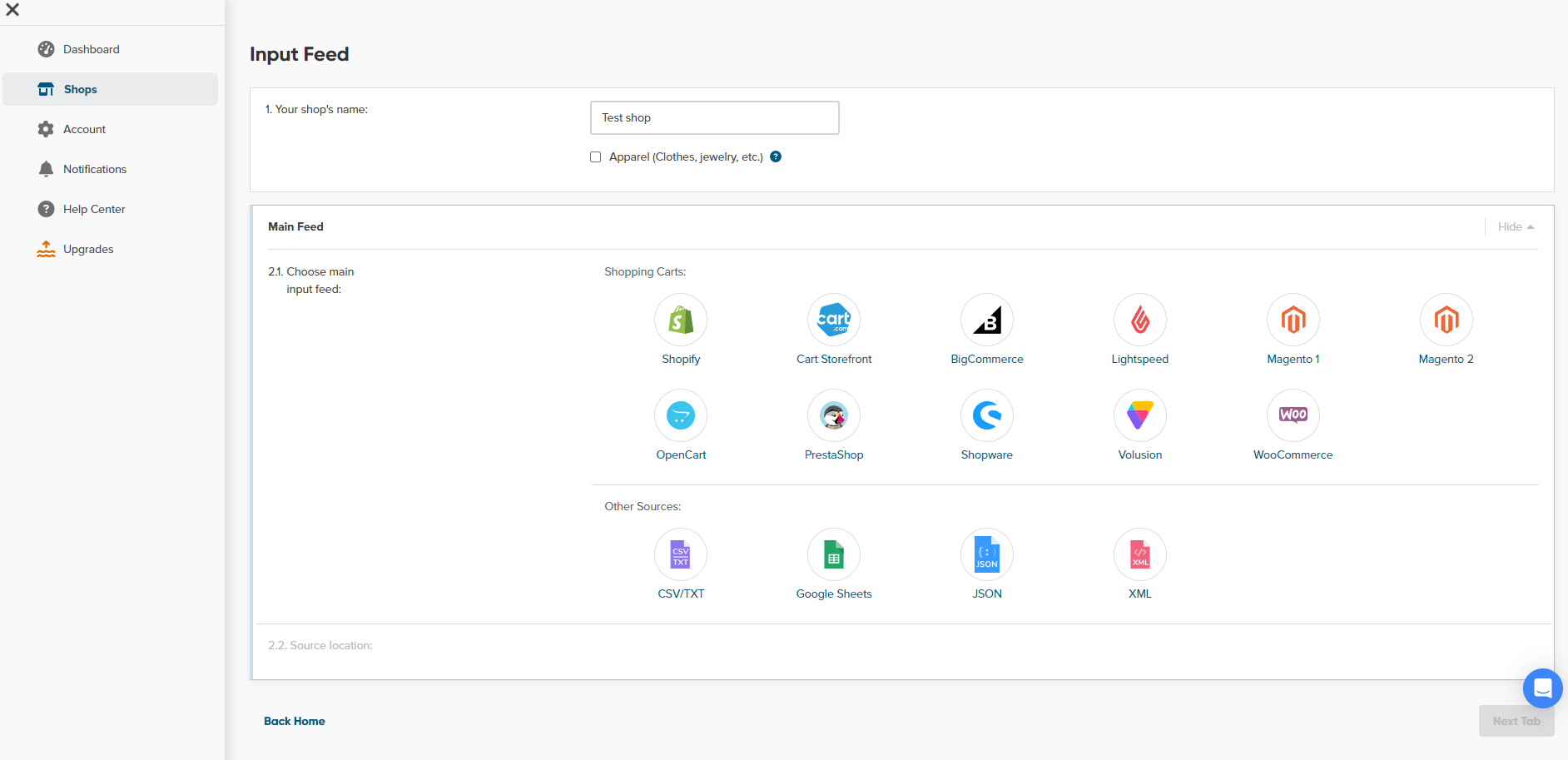Screen dimensions: 1568x760
Task: Click the Back Home link
Action: click(x=295, y=721)
